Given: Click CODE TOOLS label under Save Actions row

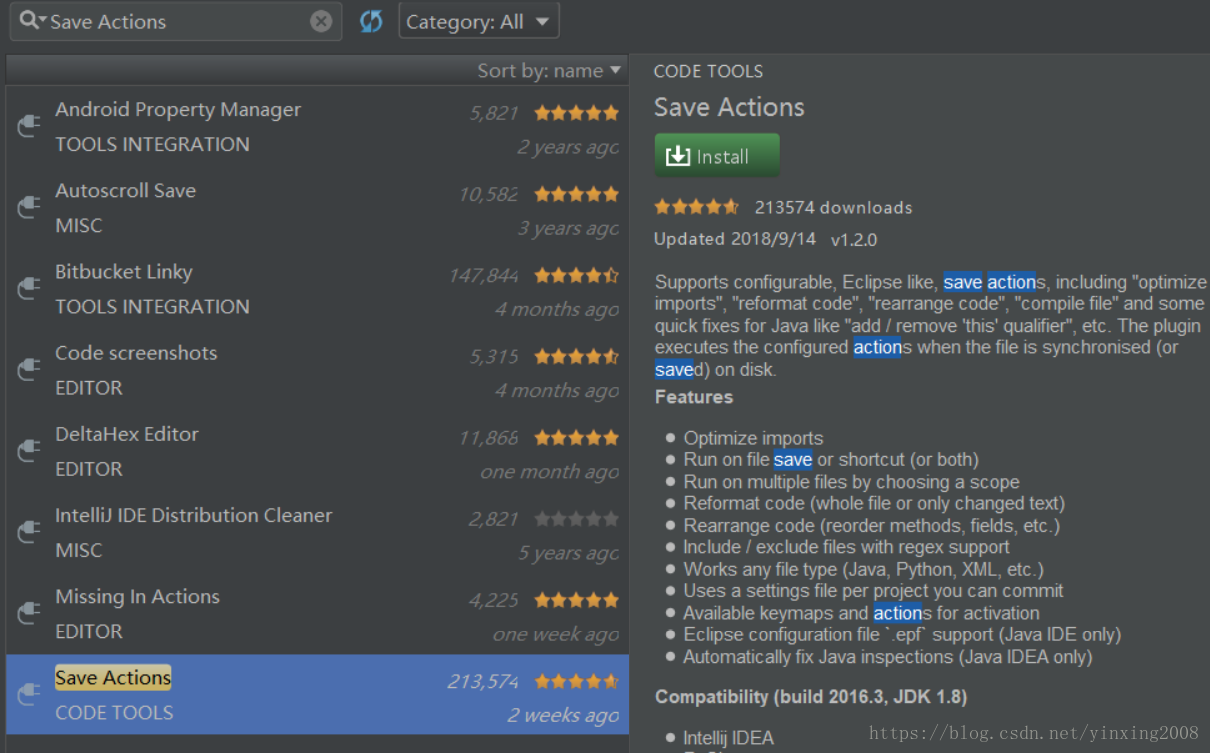Looking at the screenshot, I should click(x=114, y=713).
